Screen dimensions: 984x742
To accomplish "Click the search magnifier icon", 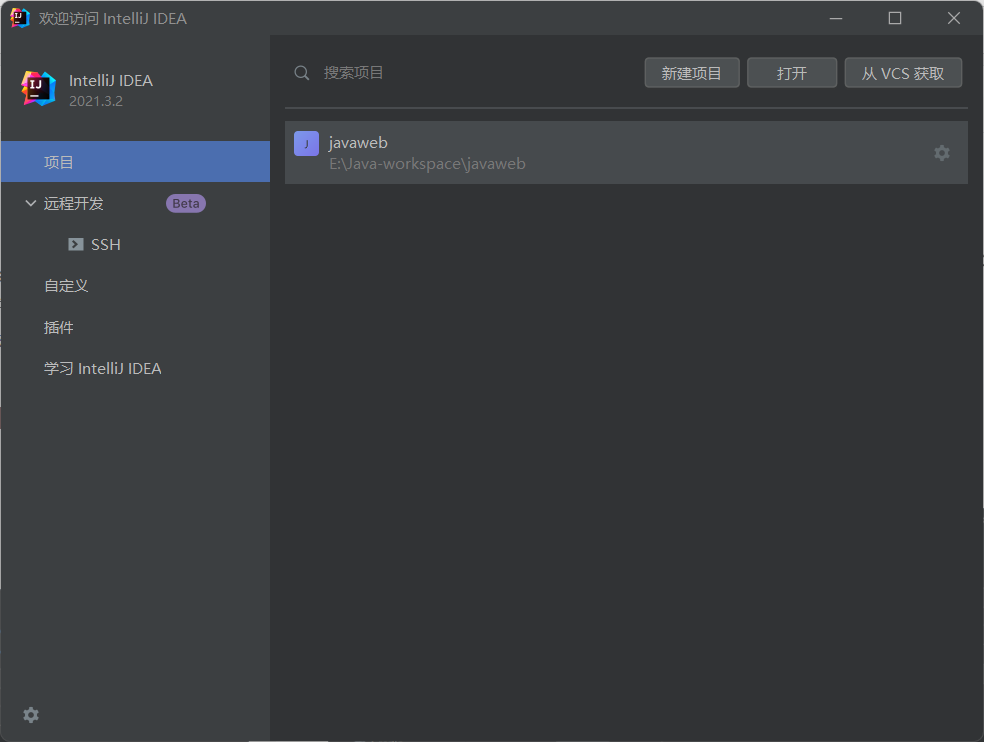I will [302, 73].
